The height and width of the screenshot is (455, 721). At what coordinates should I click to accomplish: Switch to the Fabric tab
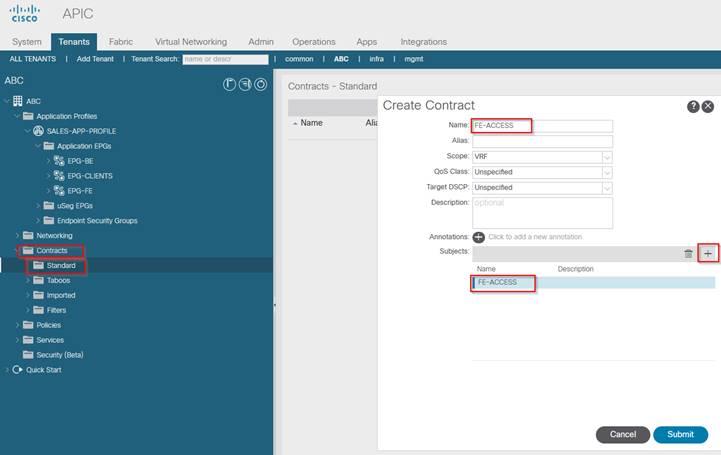point(121,42)
